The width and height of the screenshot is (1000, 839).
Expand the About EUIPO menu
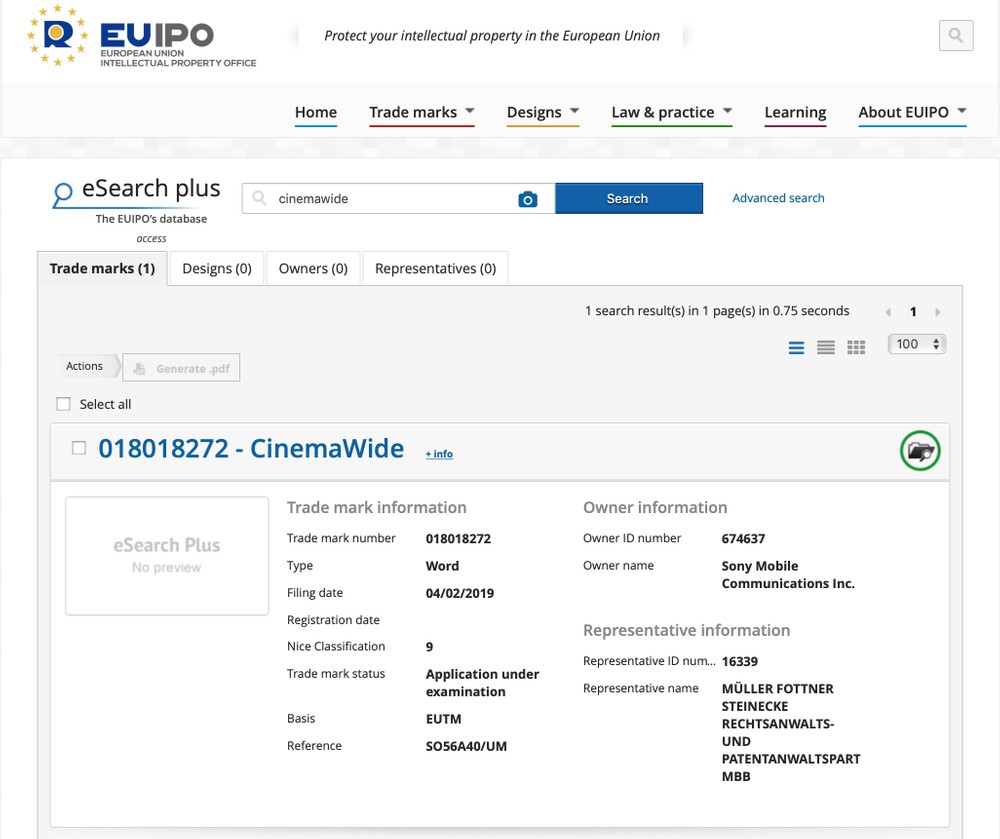[x=913, y=112]
